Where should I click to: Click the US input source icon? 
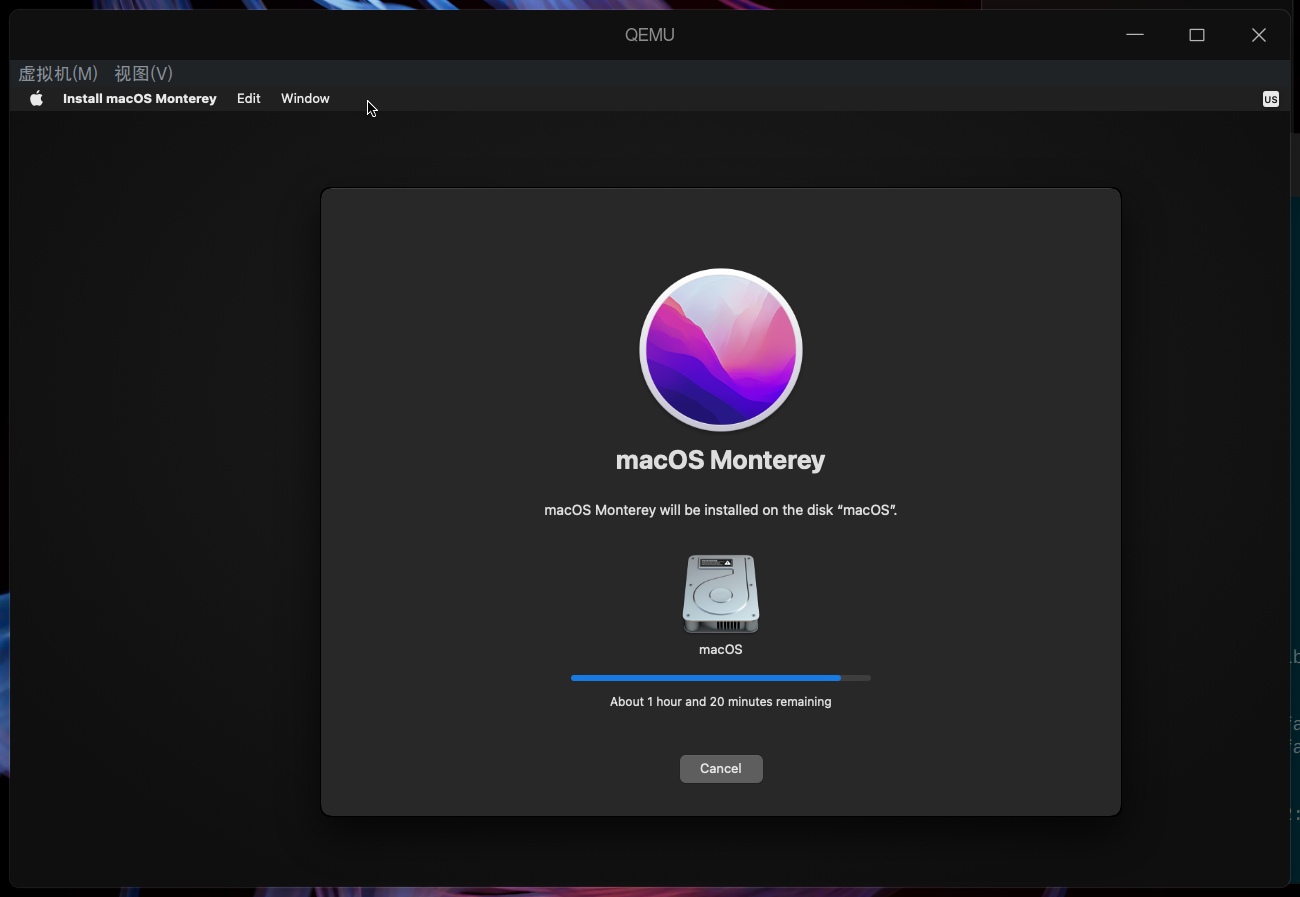(1270, 99)
